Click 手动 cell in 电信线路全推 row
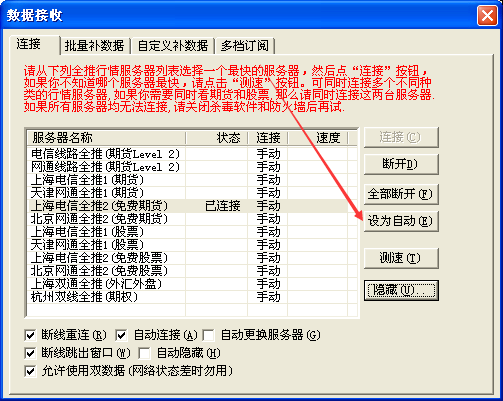The image size is (503, 401). tap(268, 154)
